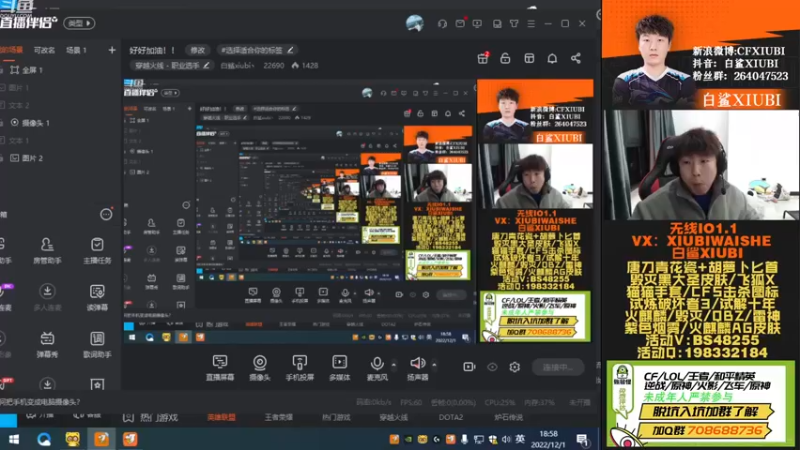This screenshot has height=450, width=800.
Task: Open the 房管助手 tool
Action: [x=47, y=251]
